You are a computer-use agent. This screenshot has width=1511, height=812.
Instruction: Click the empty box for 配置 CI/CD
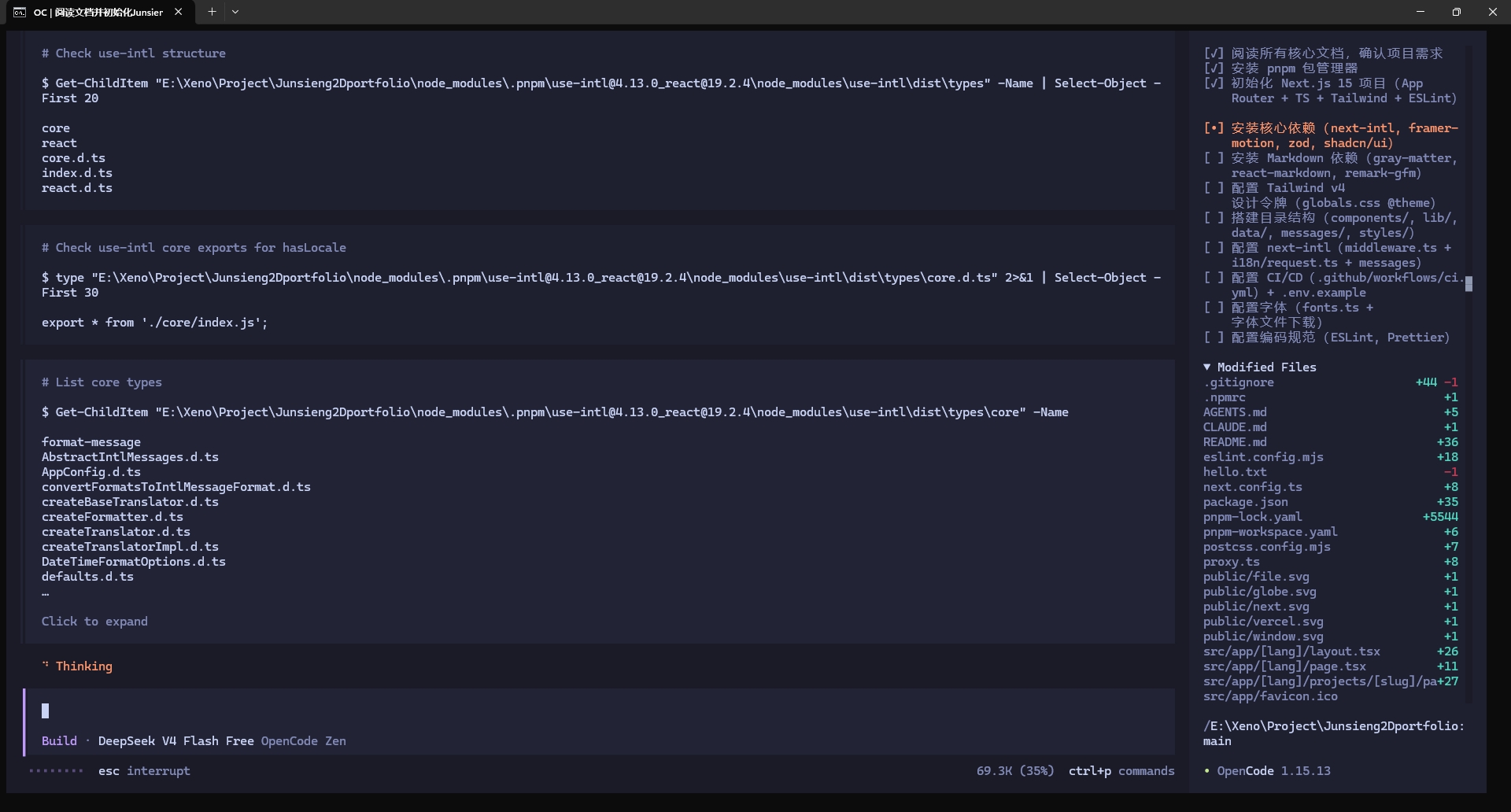click(x=1214, y=278)
